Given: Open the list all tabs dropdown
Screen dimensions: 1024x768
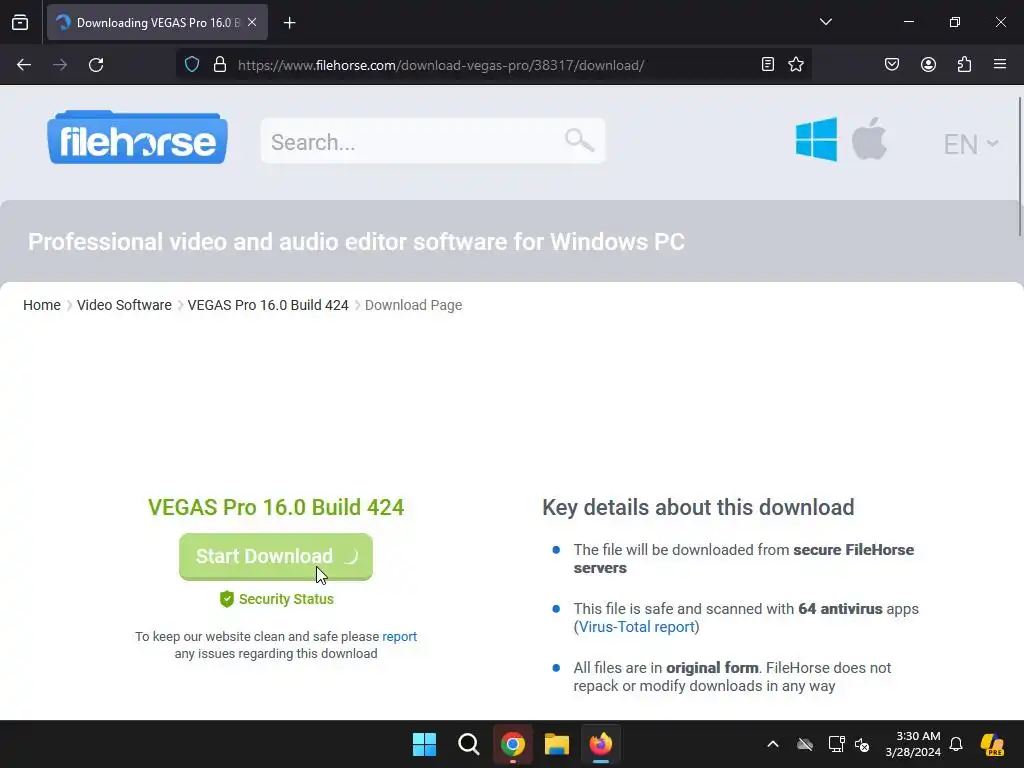Looking at the screenshot, I should tap(825, 22).
